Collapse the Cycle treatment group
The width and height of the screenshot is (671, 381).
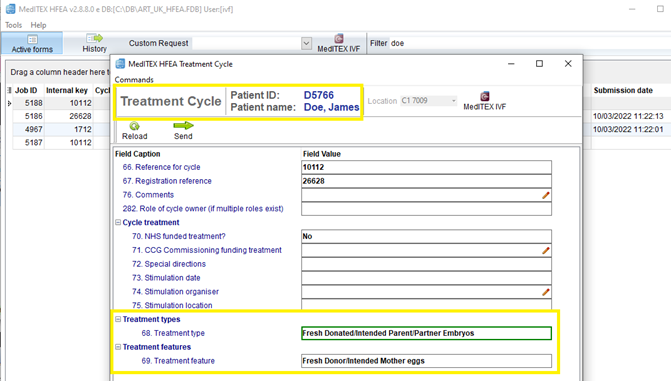click(118, 222)
